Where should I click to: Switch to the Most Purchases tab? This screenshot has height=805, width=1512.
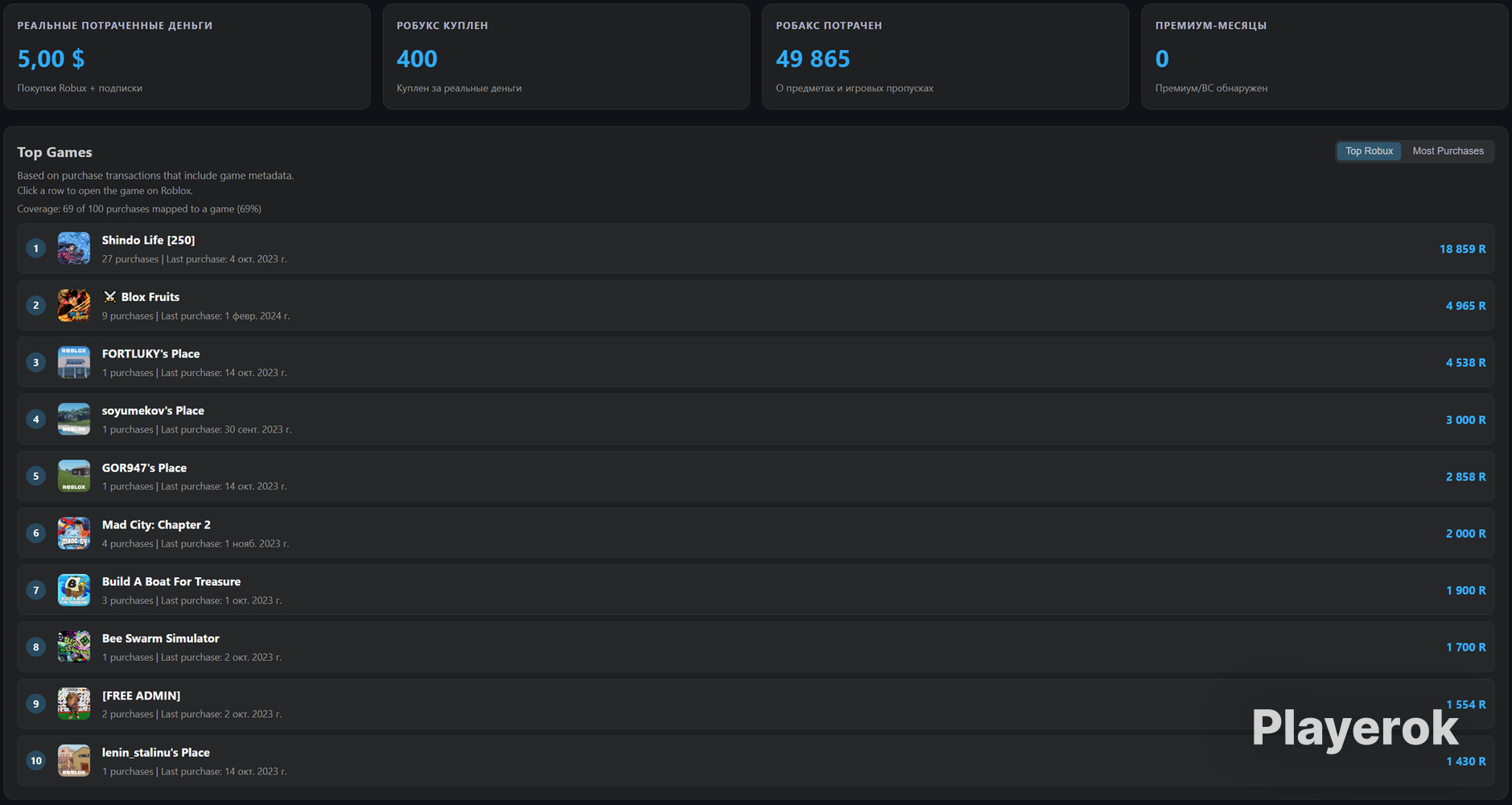[x=1448, y=151]
